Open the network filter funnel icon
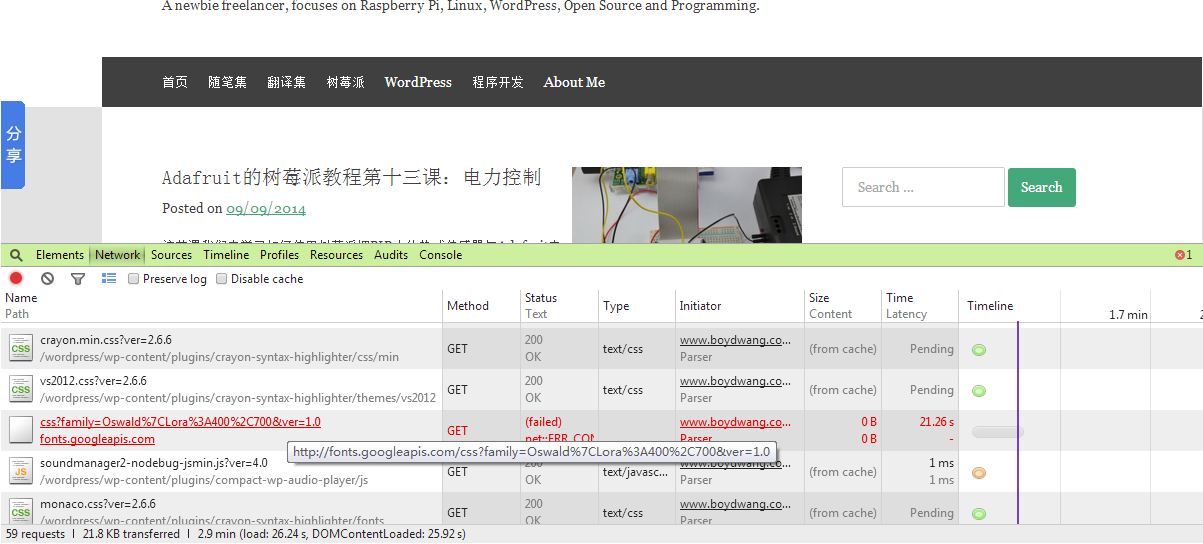 (78, 279)
